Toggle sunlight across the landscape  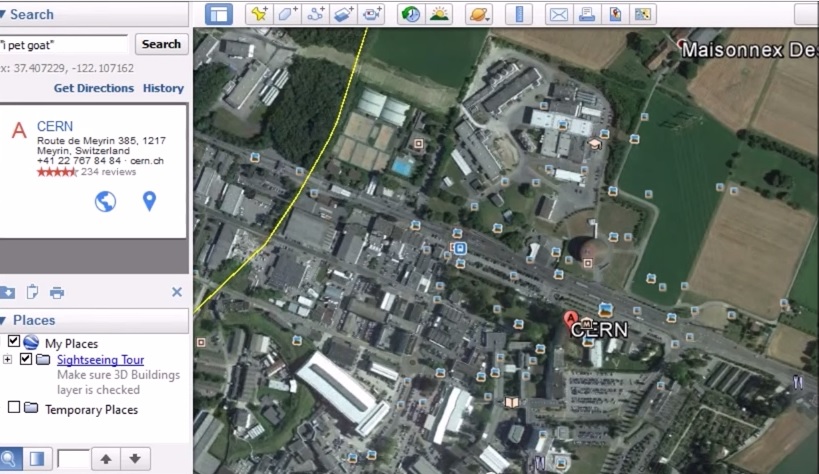(x=439, y=14)
